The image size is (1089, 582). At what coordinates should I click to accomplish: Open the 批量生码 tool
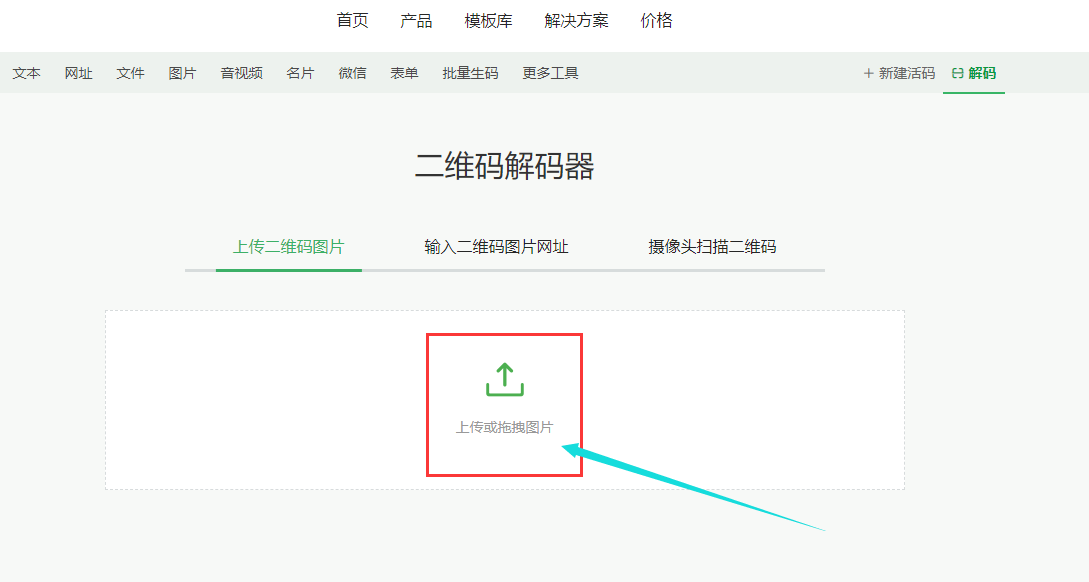point(470,74)
